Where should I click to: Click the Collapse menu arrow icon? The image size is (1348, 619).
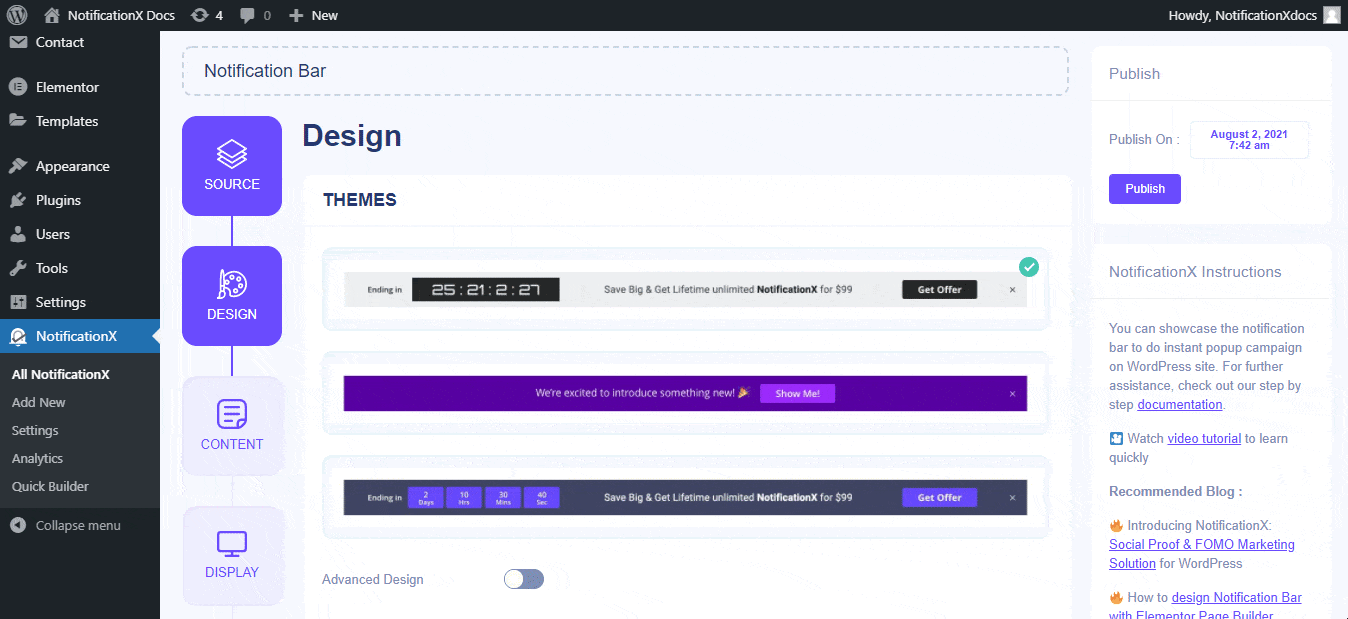18,525
